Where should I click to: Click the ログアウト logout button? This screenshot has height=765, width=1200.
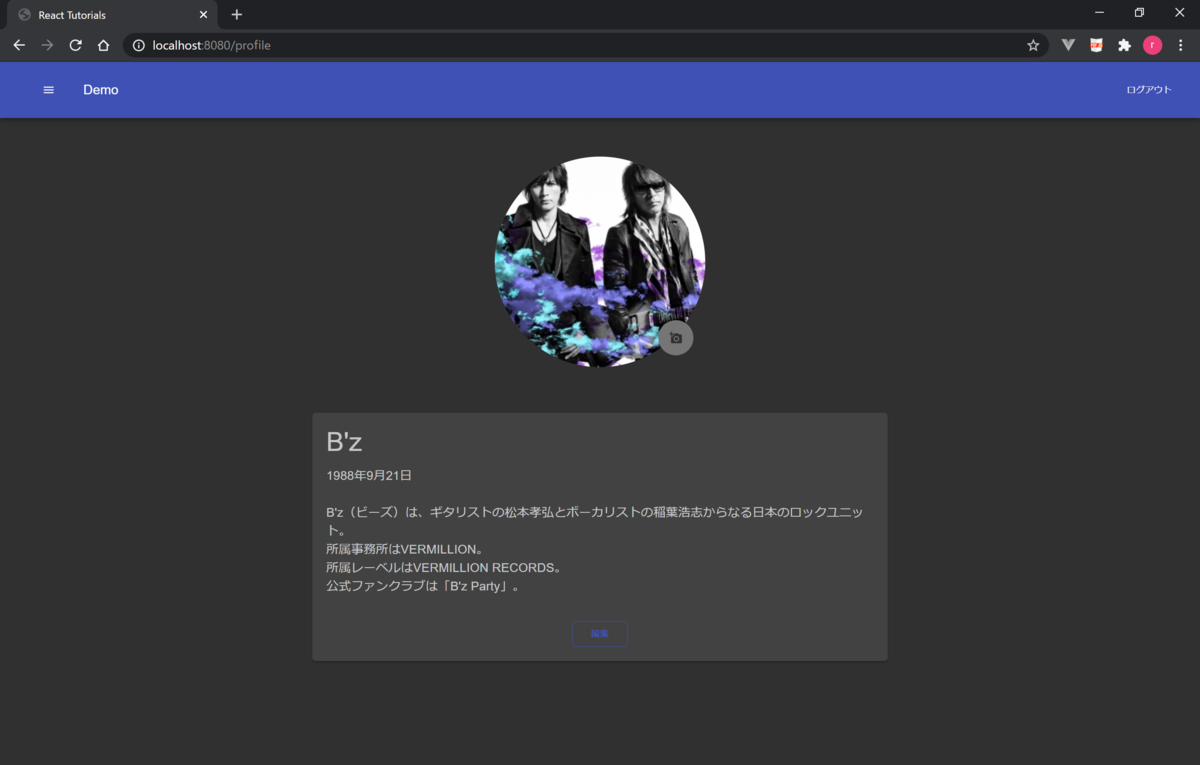(x=1149, y=90)
